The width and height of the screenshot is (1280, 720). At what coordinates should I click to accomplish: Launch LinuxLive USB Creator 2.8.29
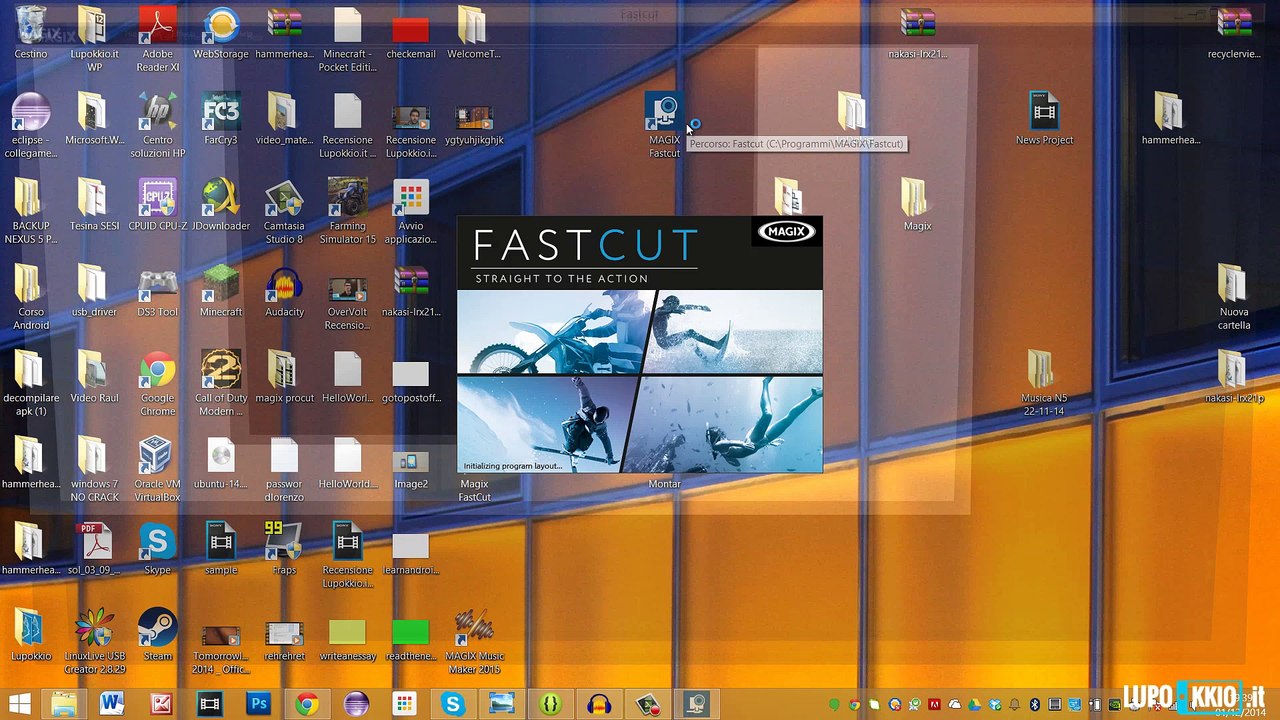click(x=94, y=640)
